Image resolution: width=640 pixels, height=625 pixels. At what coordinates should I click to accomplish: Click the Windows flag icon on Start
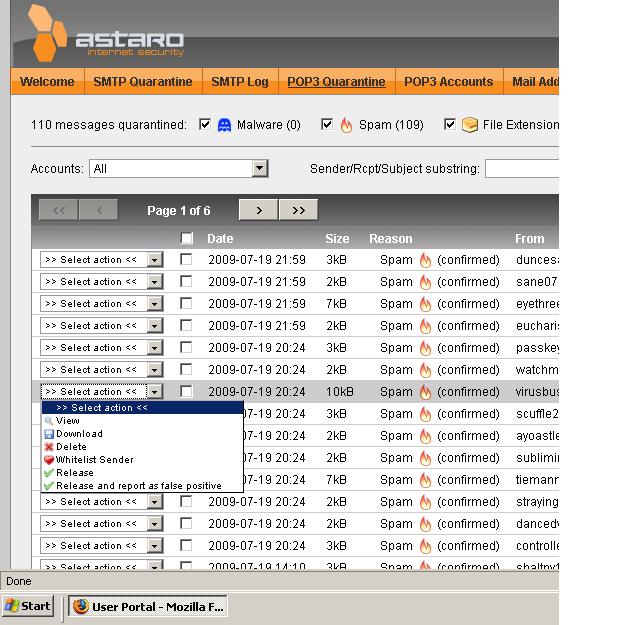(x=12, y=606)
